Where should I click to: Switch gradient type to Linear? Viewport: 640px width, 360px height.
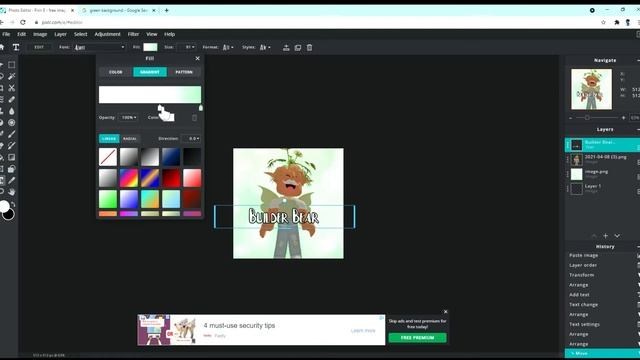[x=109, y=138]
